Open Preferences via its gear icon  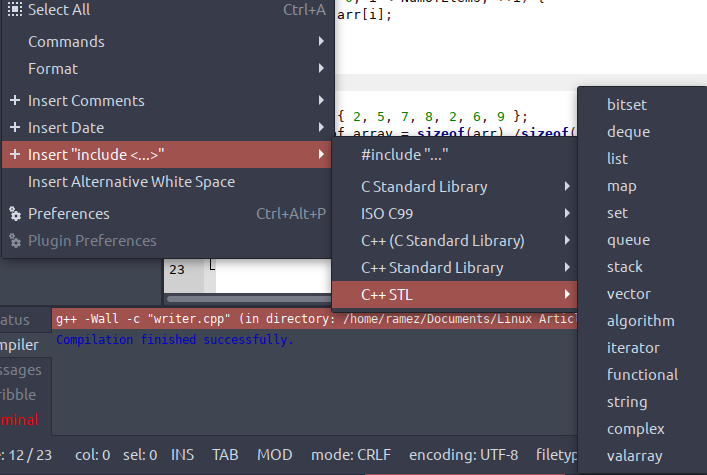(15, 214)
